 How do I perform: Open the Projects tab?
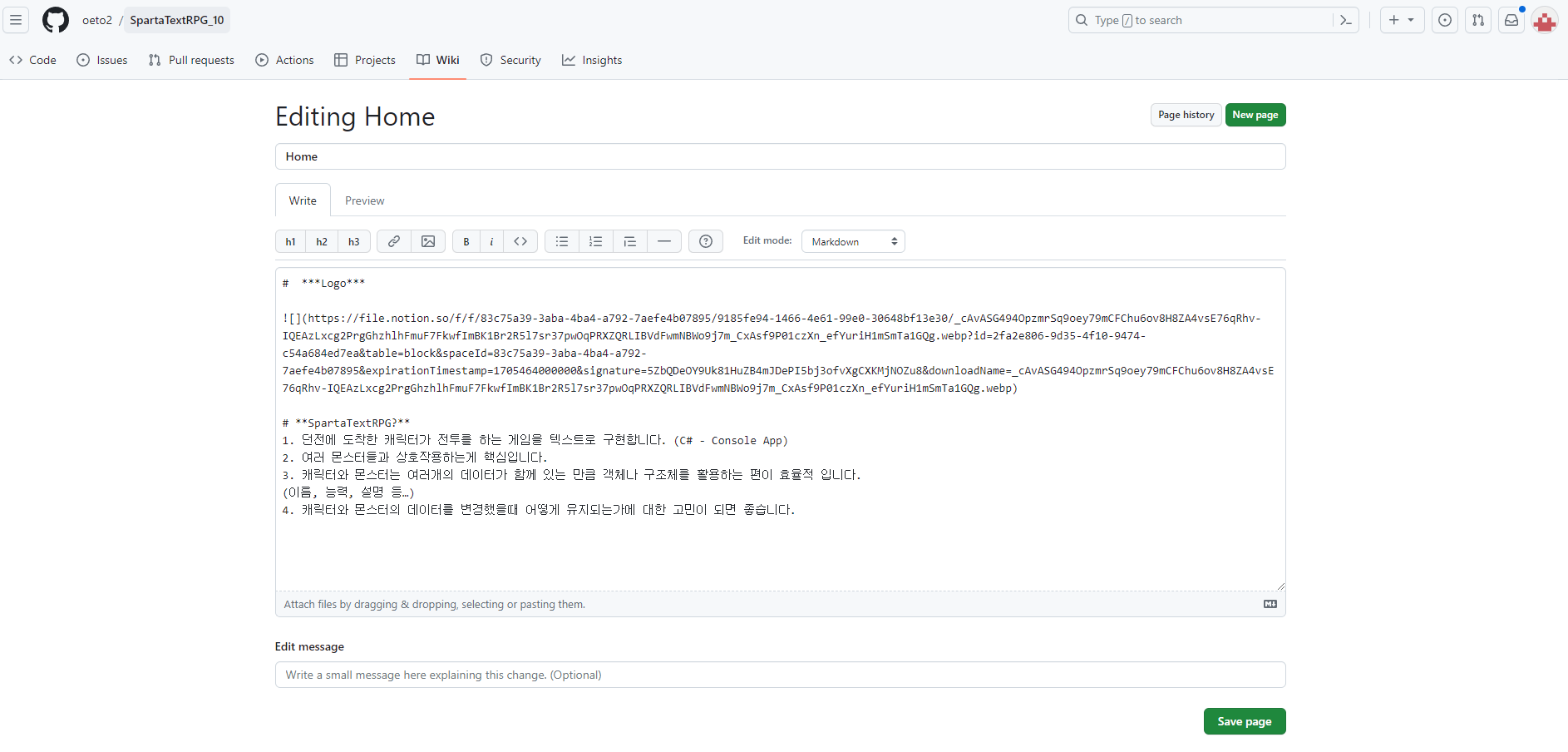[x=365, y=60]
